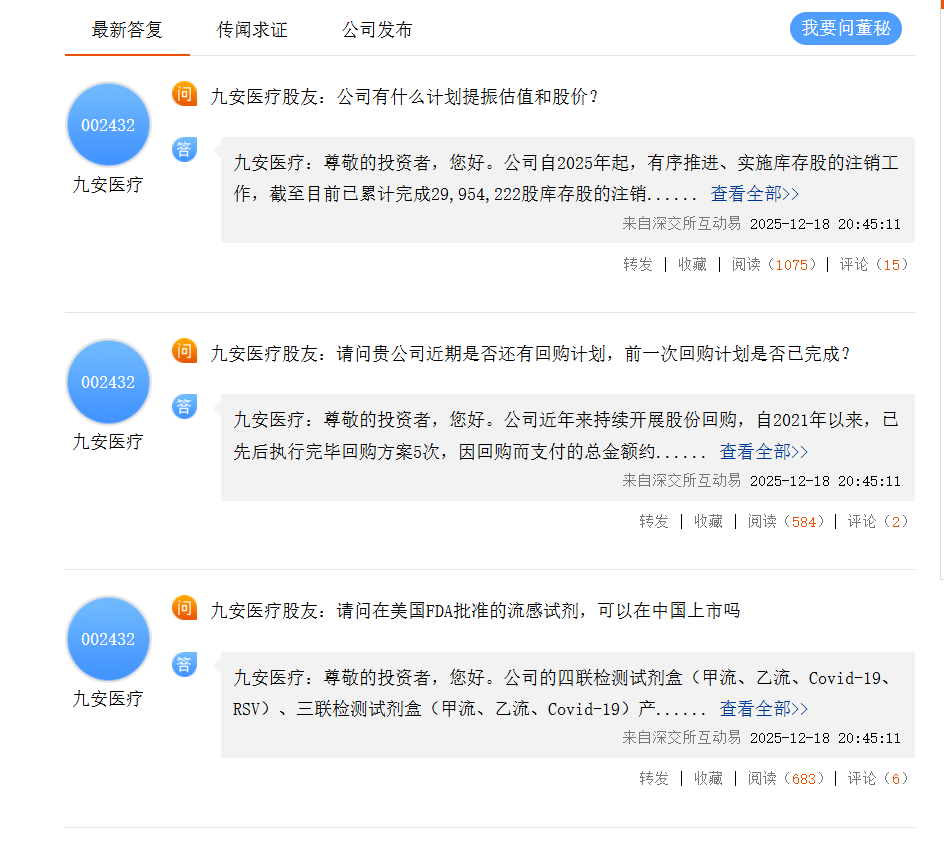Click the answer text mentioning 回购方案5次
The height and width of the screenshot is (848, 944).
pyautogui.click(x=566, y=435)
